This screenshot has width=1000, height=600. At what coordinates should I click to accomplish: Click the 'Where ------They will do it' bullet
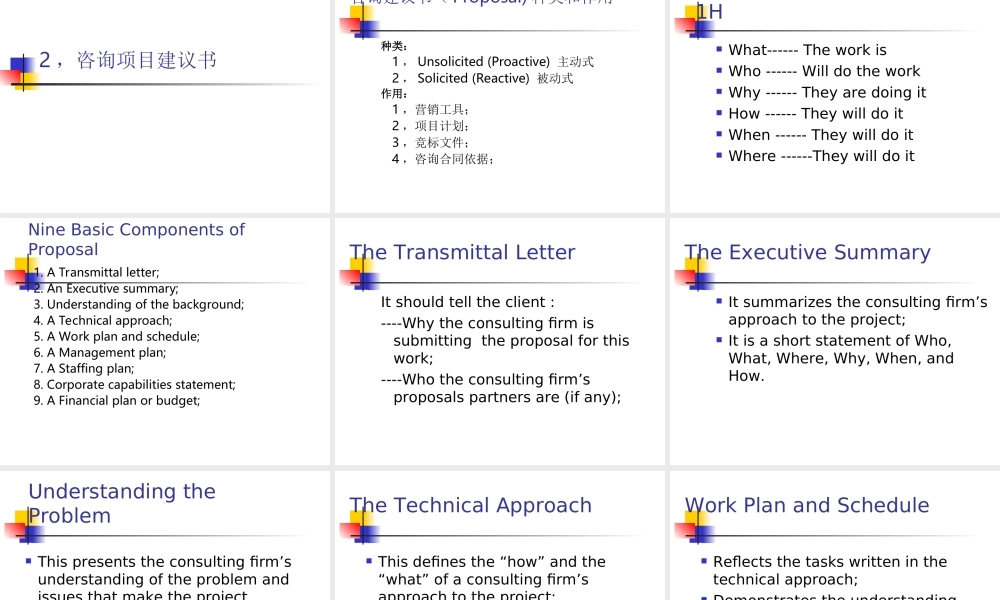coord(821,156)
